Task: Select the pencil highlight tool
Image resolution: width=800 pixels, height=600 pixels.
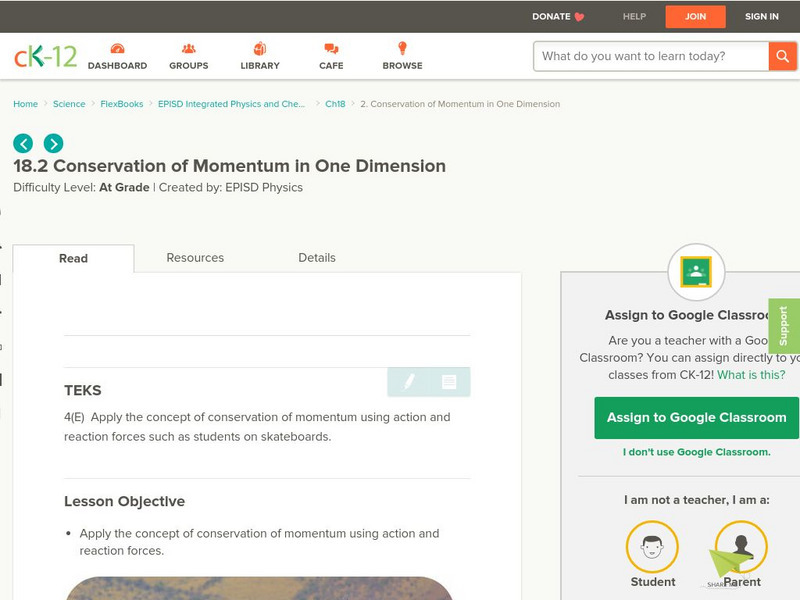Action: (409, 382)
